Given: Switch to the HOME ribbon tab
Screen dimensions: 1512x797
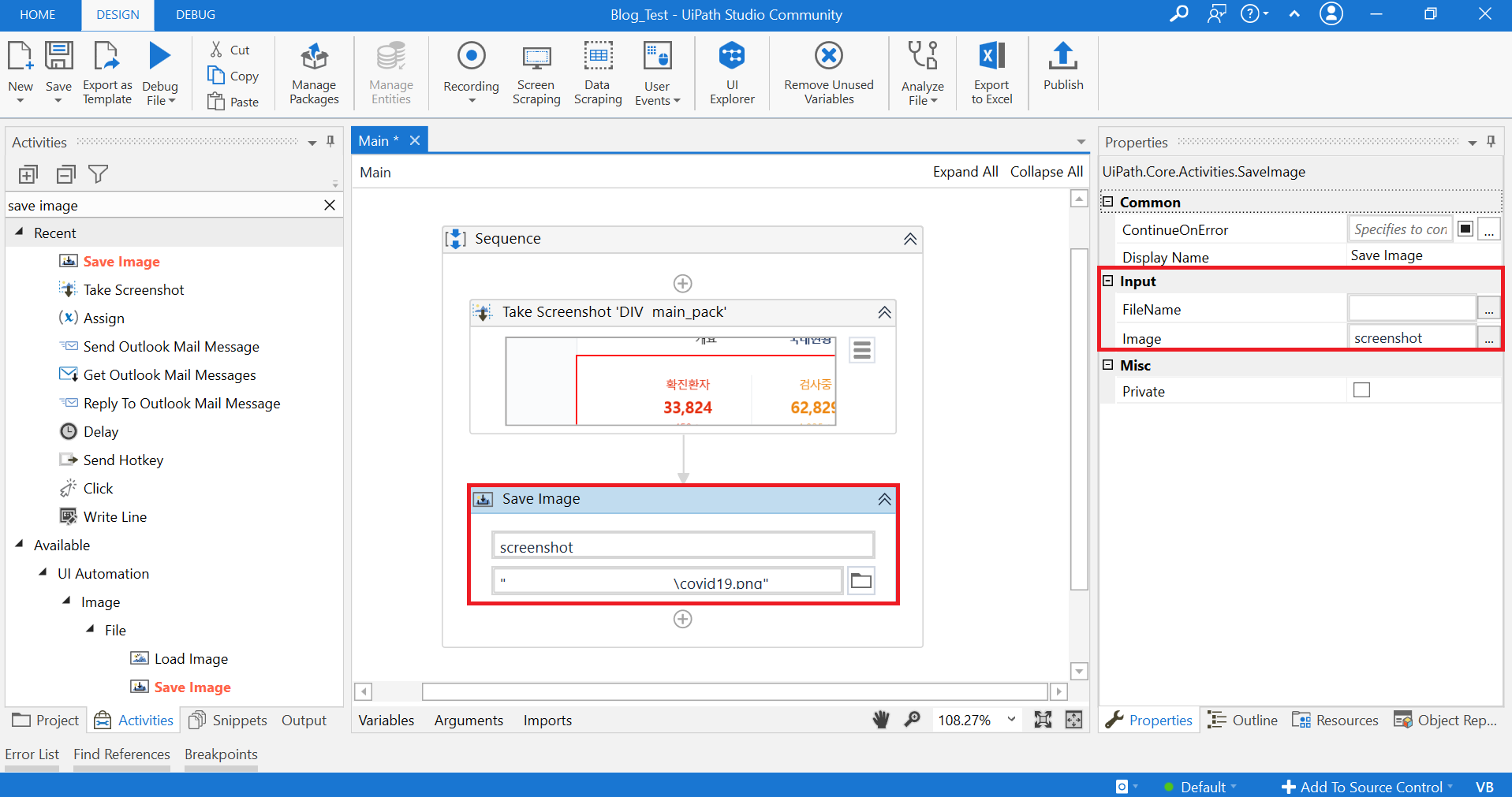Looking at the screenshot, I should pyautogui.click(x=38, y=15).
